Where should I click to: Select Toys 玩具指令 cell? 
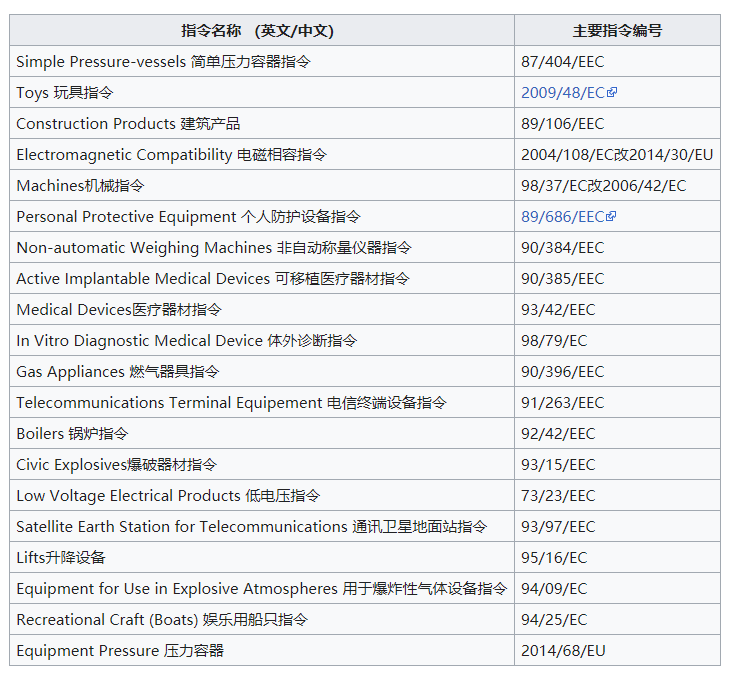[262, 92]
